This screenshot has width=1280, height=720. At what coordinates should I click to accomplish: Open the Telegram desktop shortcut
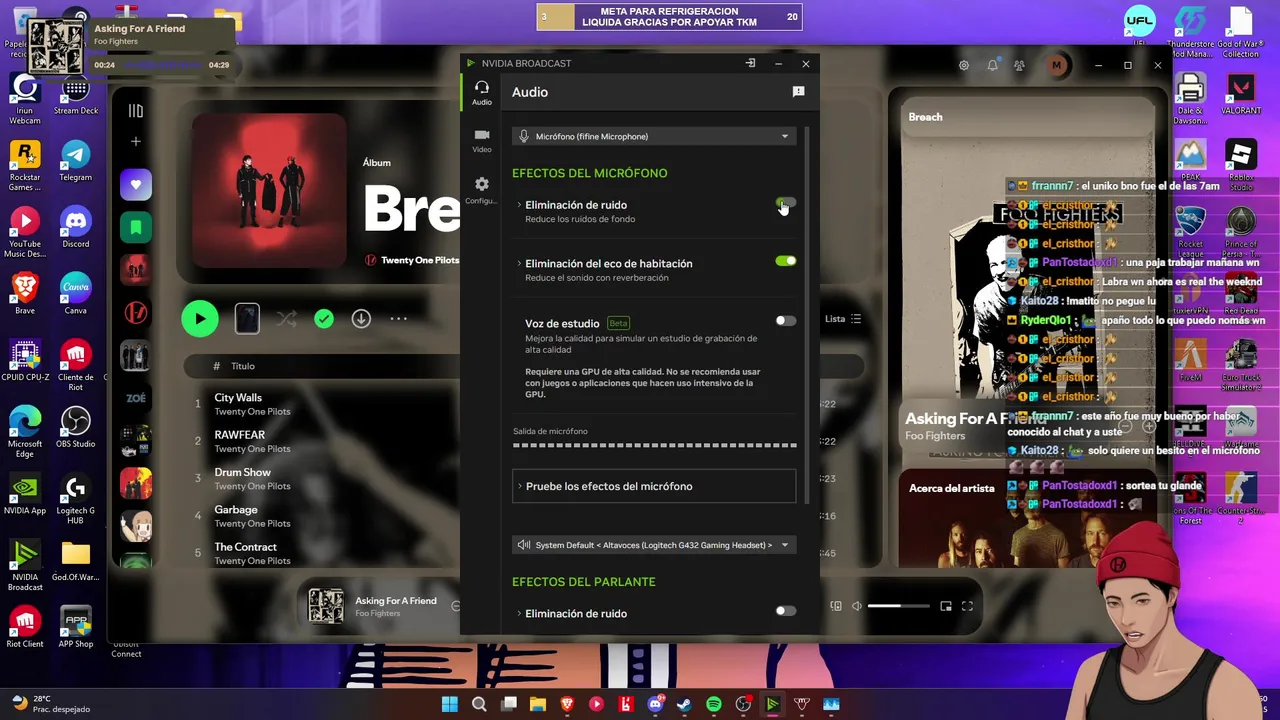coord(75,161)
